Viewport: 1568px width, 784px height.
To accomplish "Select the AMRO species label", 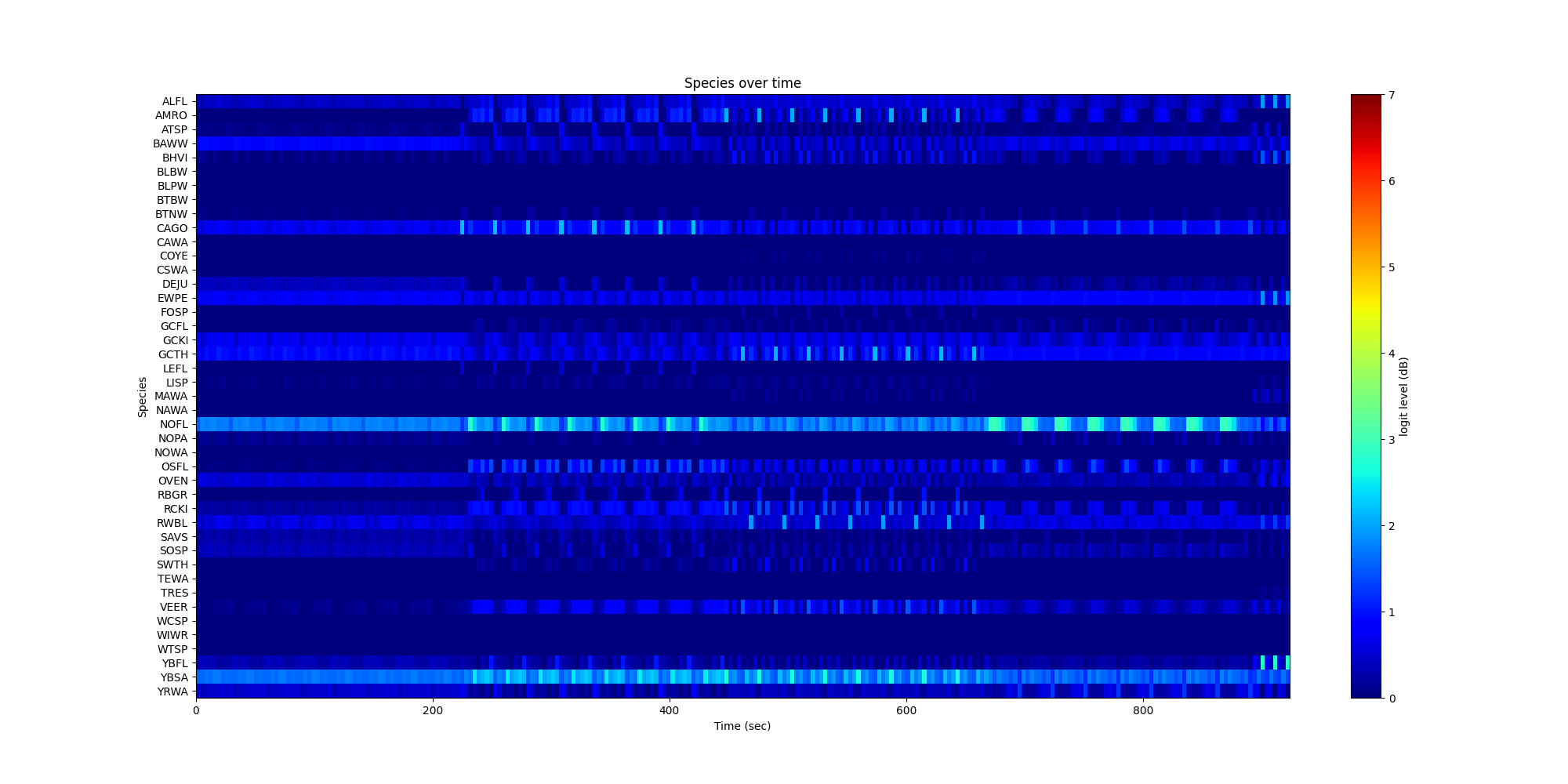I will pyautogui.click(x=171, y=116).
